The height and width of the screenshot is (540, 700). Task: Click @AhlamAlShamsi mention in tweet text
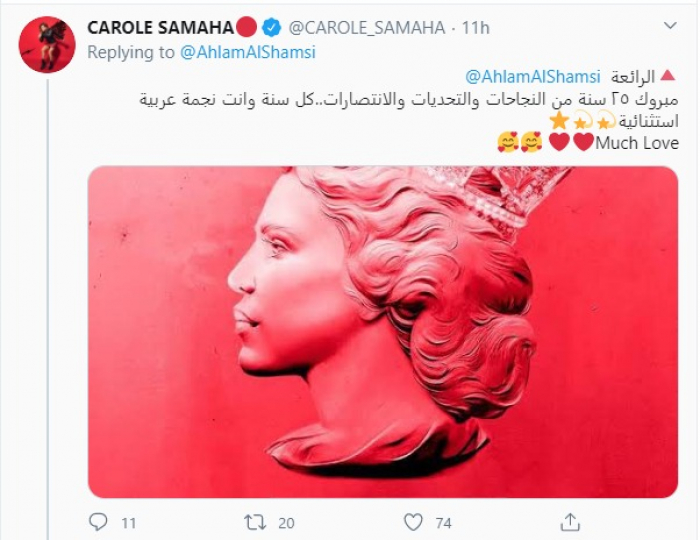tap(533, 77)
